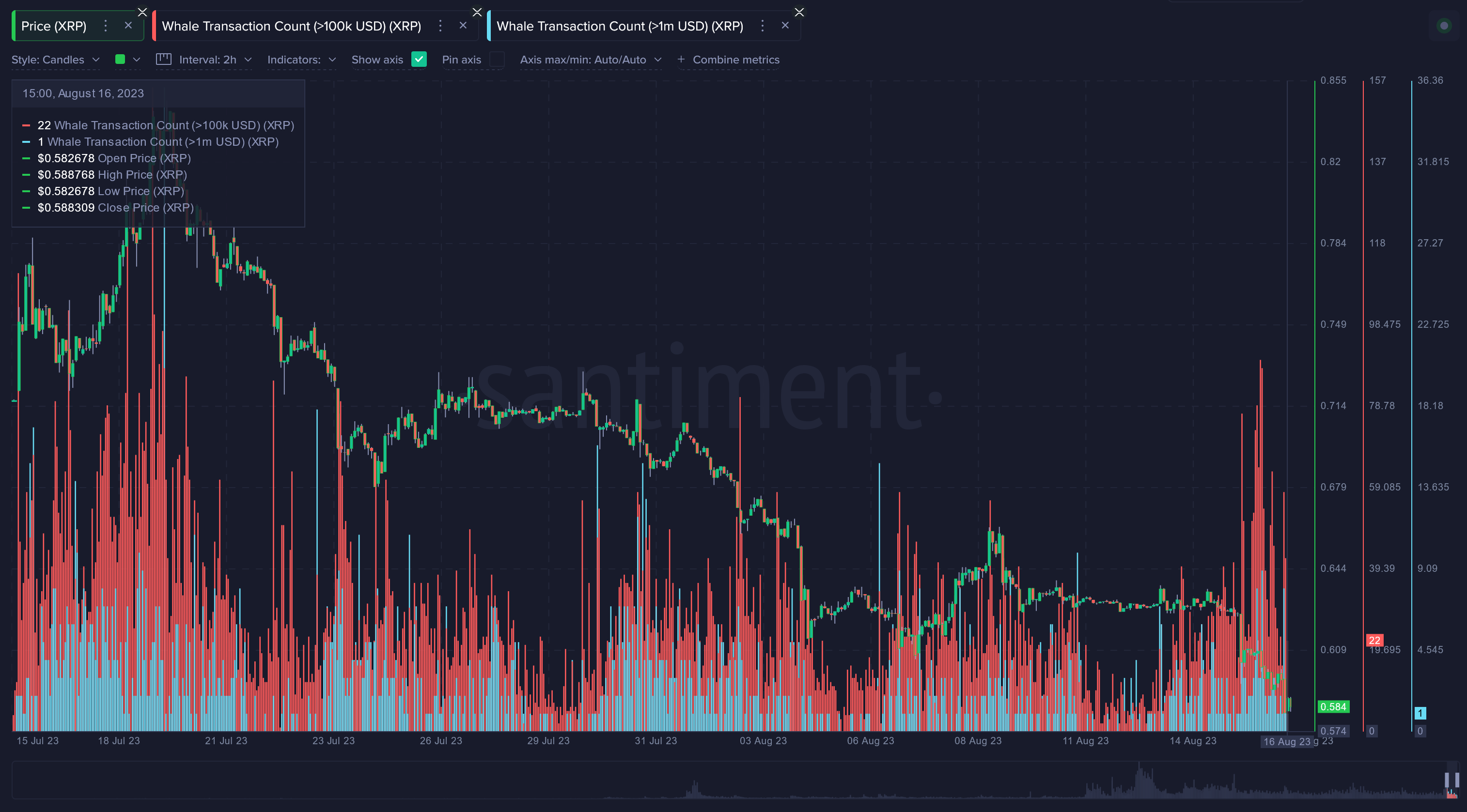Screen dimensions: 1467x812
Task: Click Combine metrics button
Action: [x=735, y=60]
